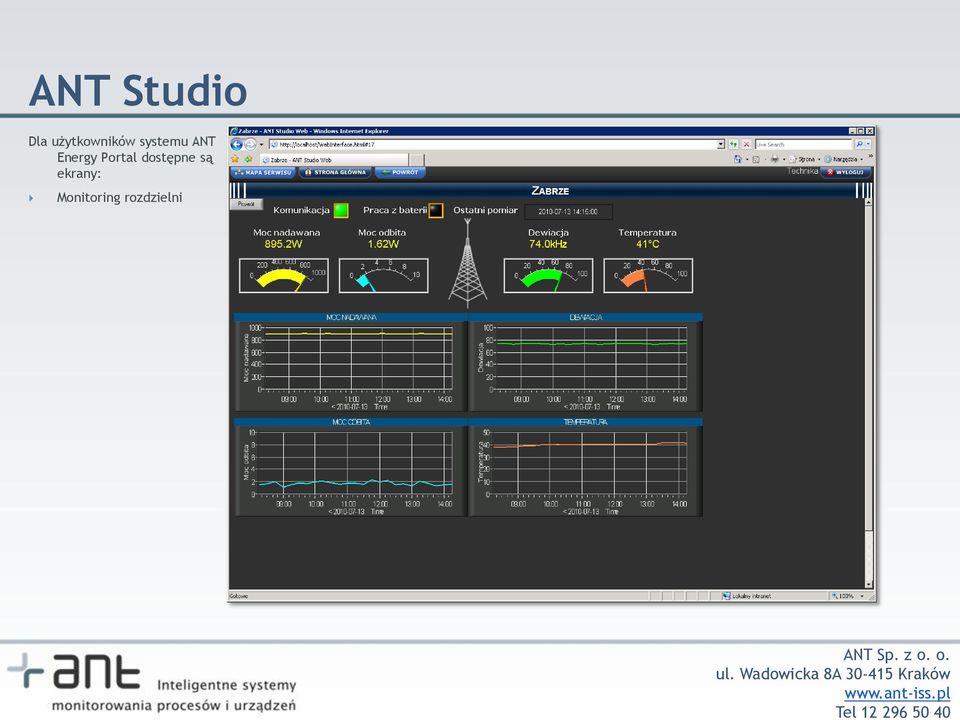The height and width of the screenshot is (720, 960).
Task: Open the Narzędzia (Tools) menu
Action: 844,159
